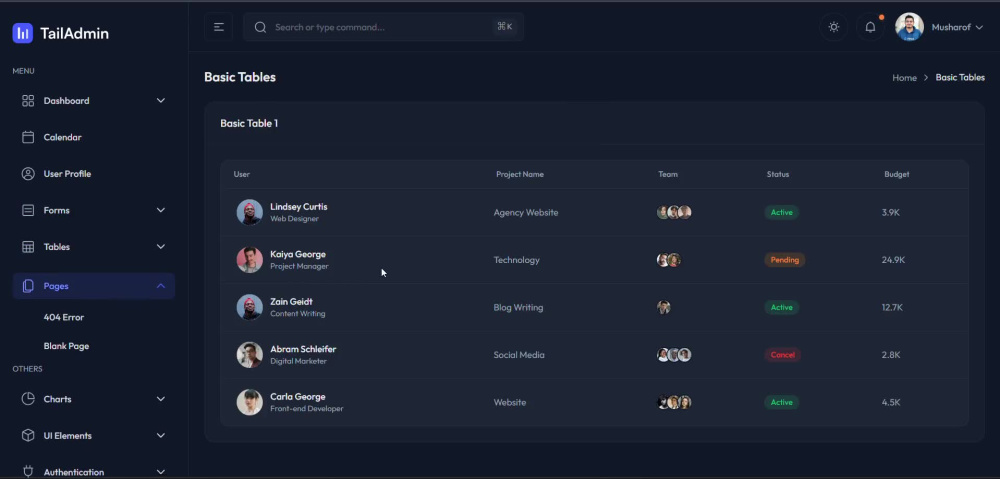Click Musharof's profile avatar
This screenshot has width=1000, height=479.
(x=909, y=27)
